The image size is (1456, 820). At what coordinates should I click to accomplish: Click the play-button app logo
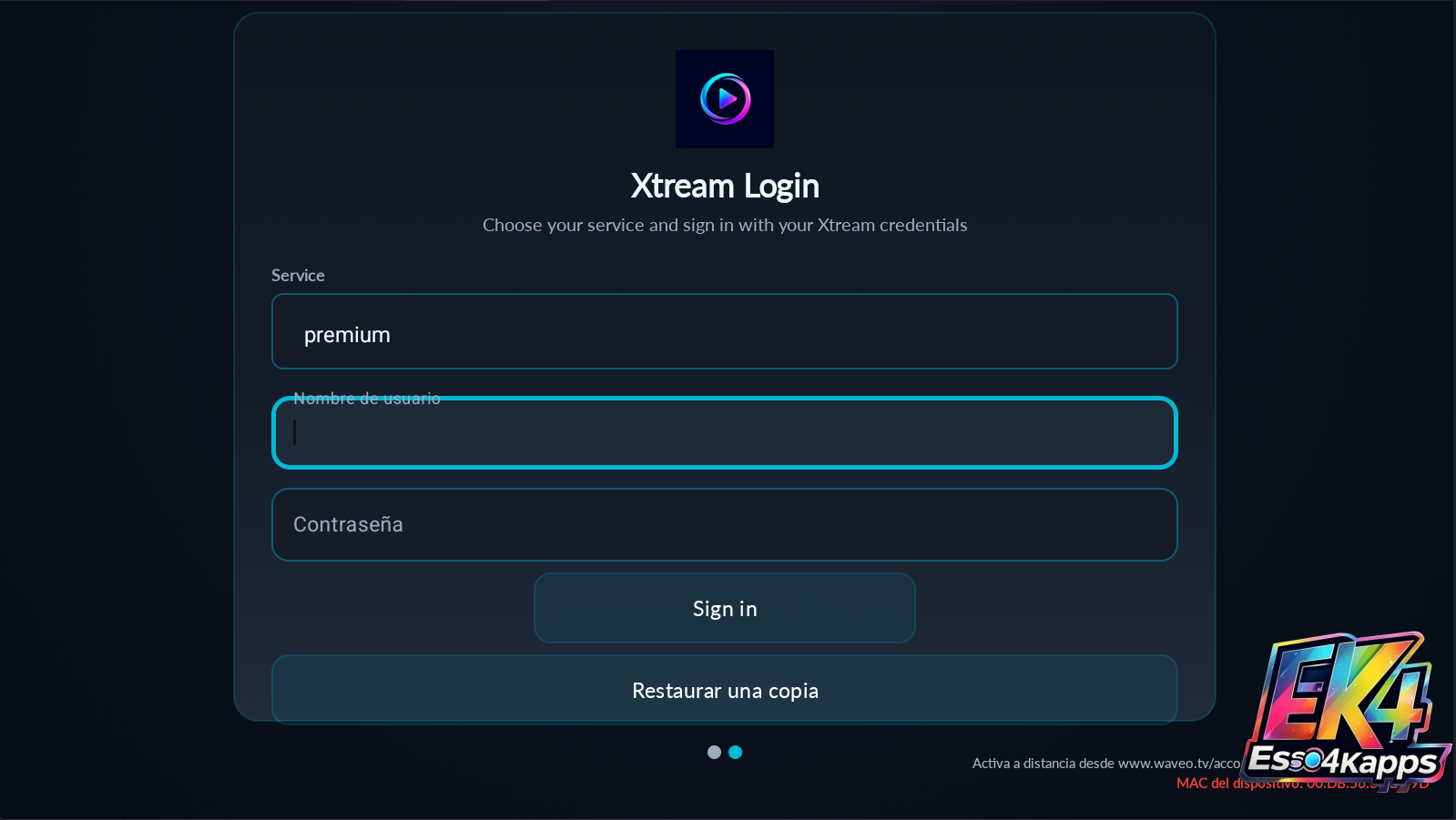[725, 99]
